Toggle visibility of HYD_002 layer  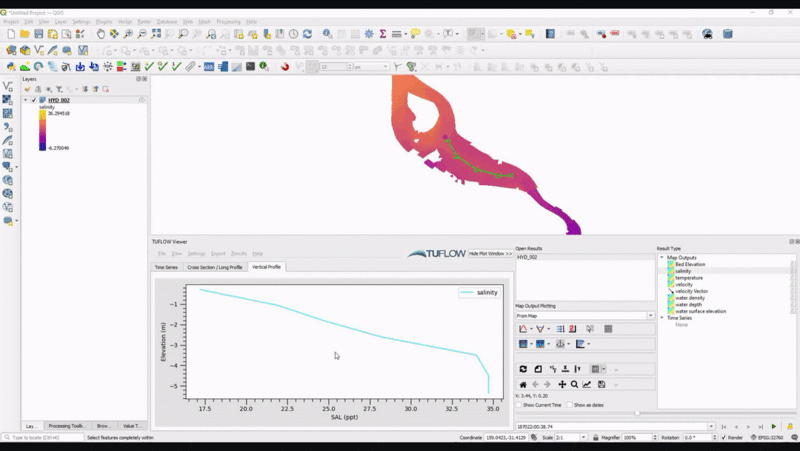click(34, 100)
